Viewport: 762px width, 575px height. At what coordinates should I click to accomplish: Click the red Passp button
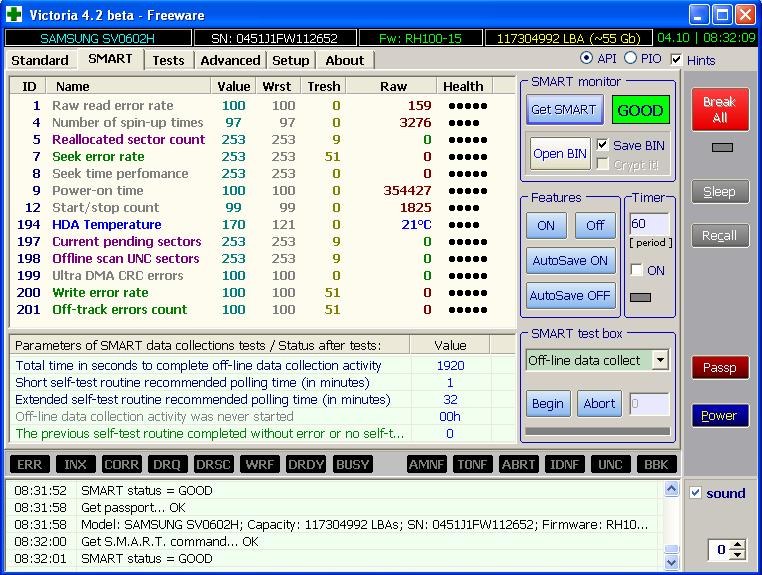pyautogui.click(x=720, y=368)
